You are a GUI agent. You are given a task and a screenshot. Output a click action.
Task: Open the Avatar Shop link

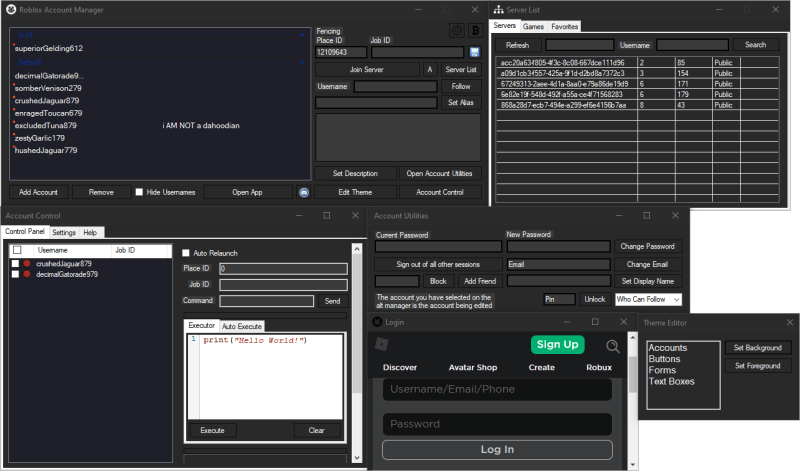(473, 367)
